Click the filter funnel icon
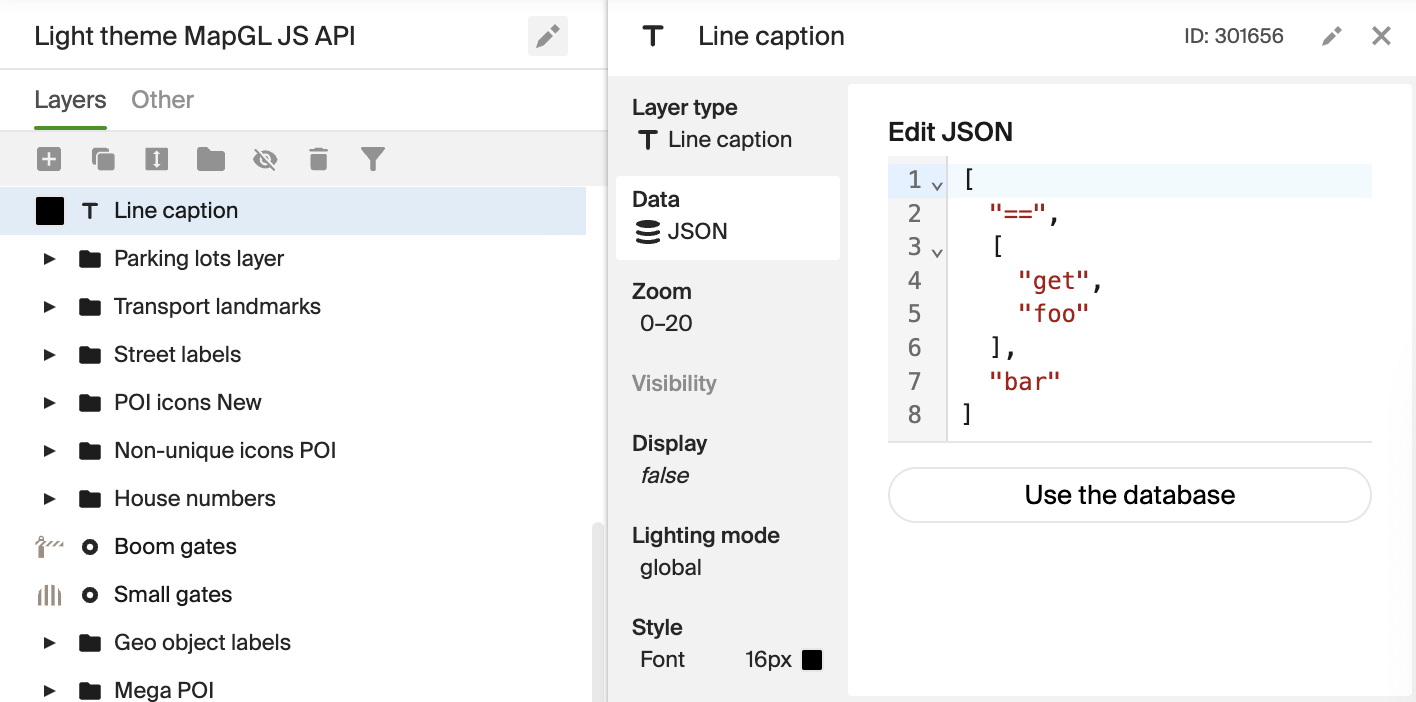Viewport: 1416px width, 702px height. tap(373, 159)
